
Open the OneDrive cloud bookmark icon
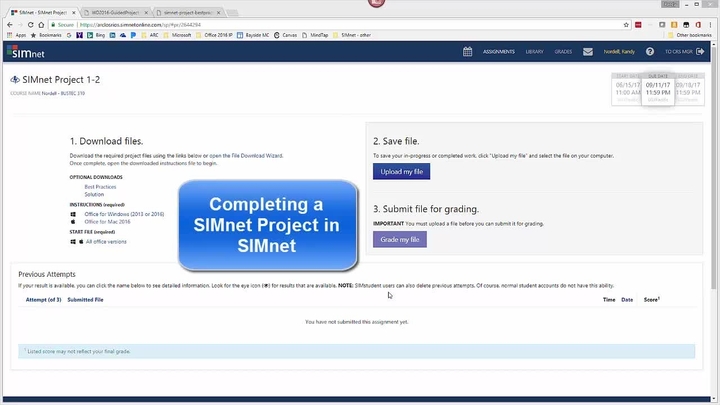pyautogui.click(x=123, y=35)
